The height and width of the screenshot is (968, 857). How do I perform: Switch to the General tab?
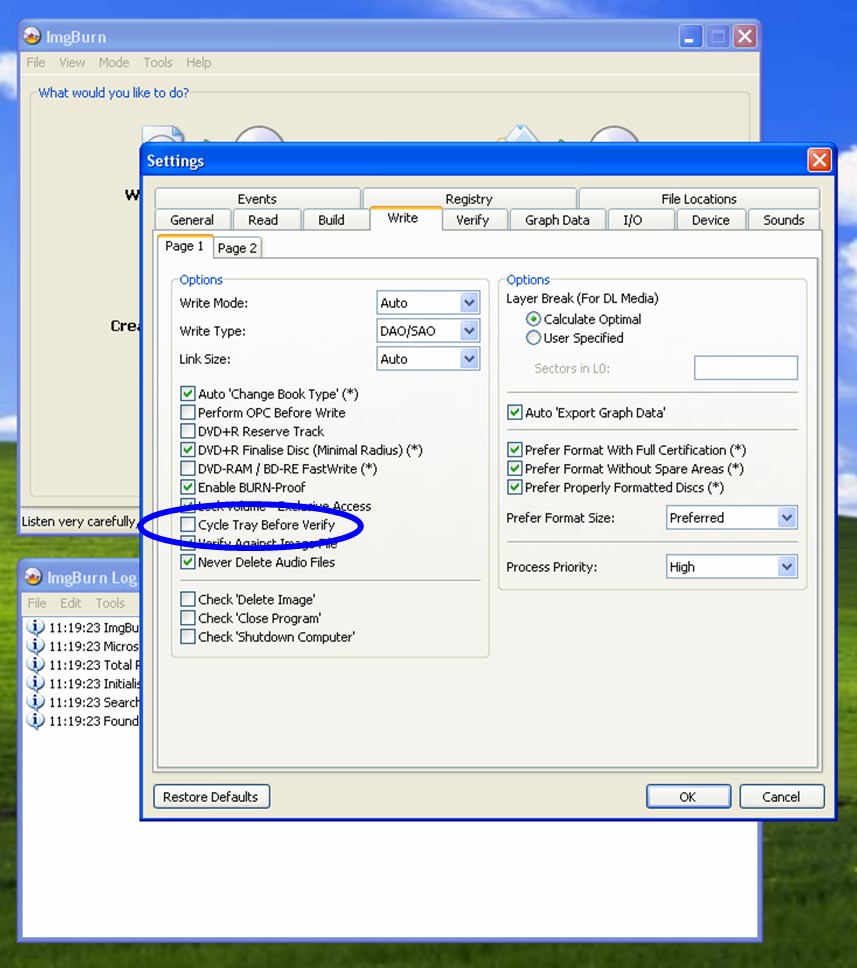tap(192, 220)
